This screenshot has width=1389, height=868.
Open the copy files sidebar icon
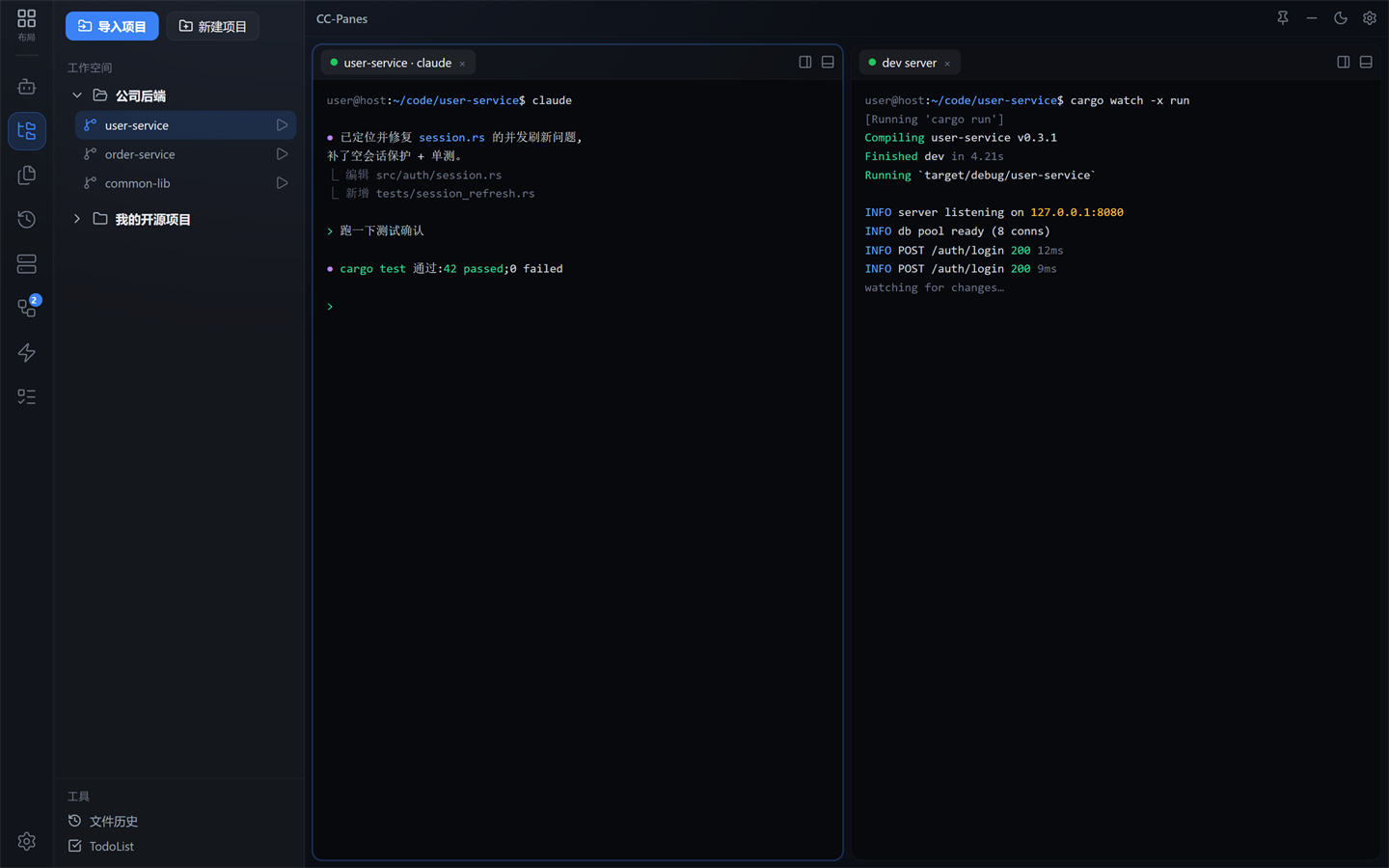pyautogui.click(x=26, y=175)
